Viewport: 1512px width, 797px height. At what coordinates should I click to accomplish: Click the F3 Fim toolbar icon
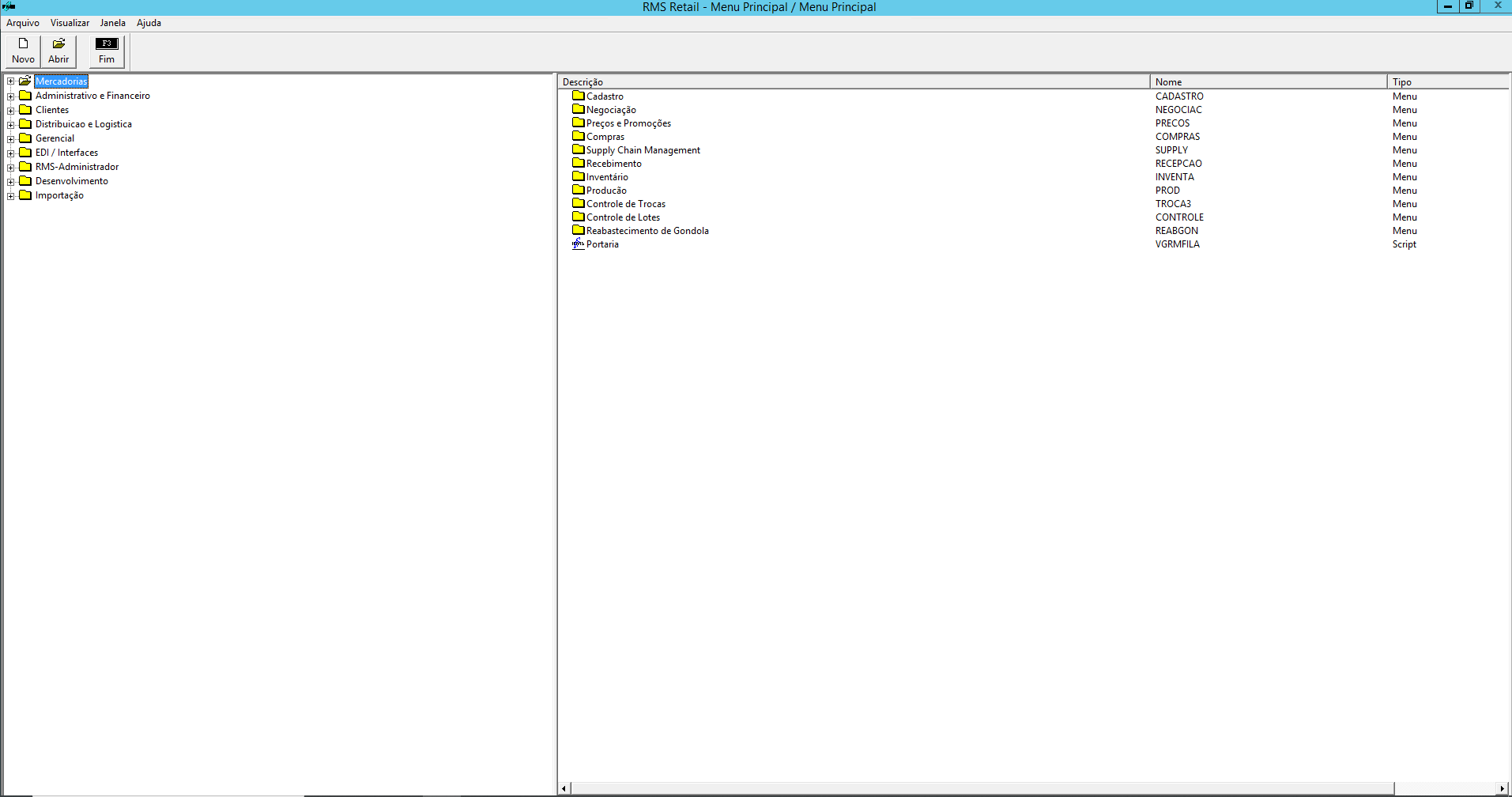point(107,43)
